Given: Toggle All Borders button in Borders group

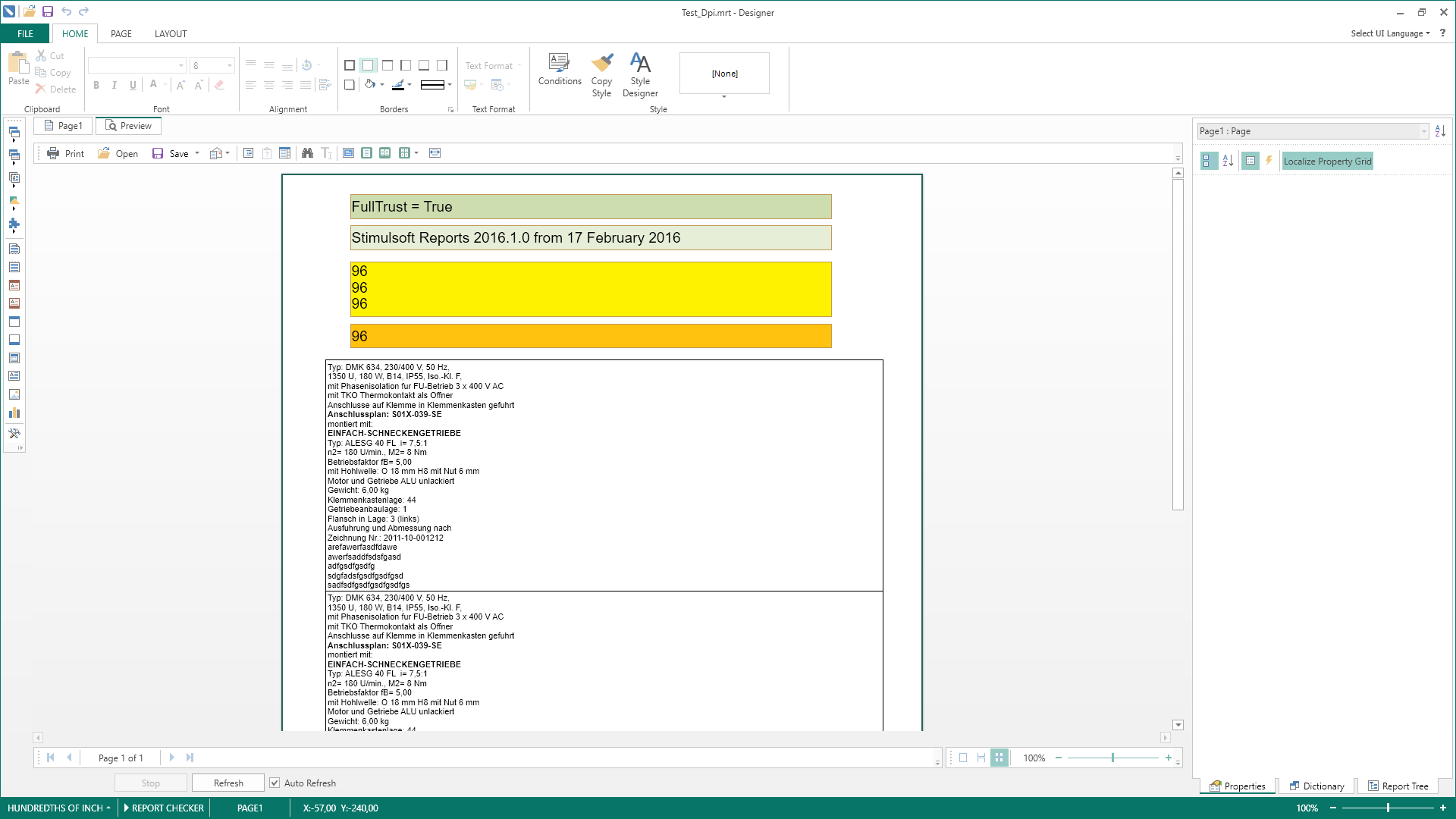Looking at the screenshot, I should [x=350, y=65].
